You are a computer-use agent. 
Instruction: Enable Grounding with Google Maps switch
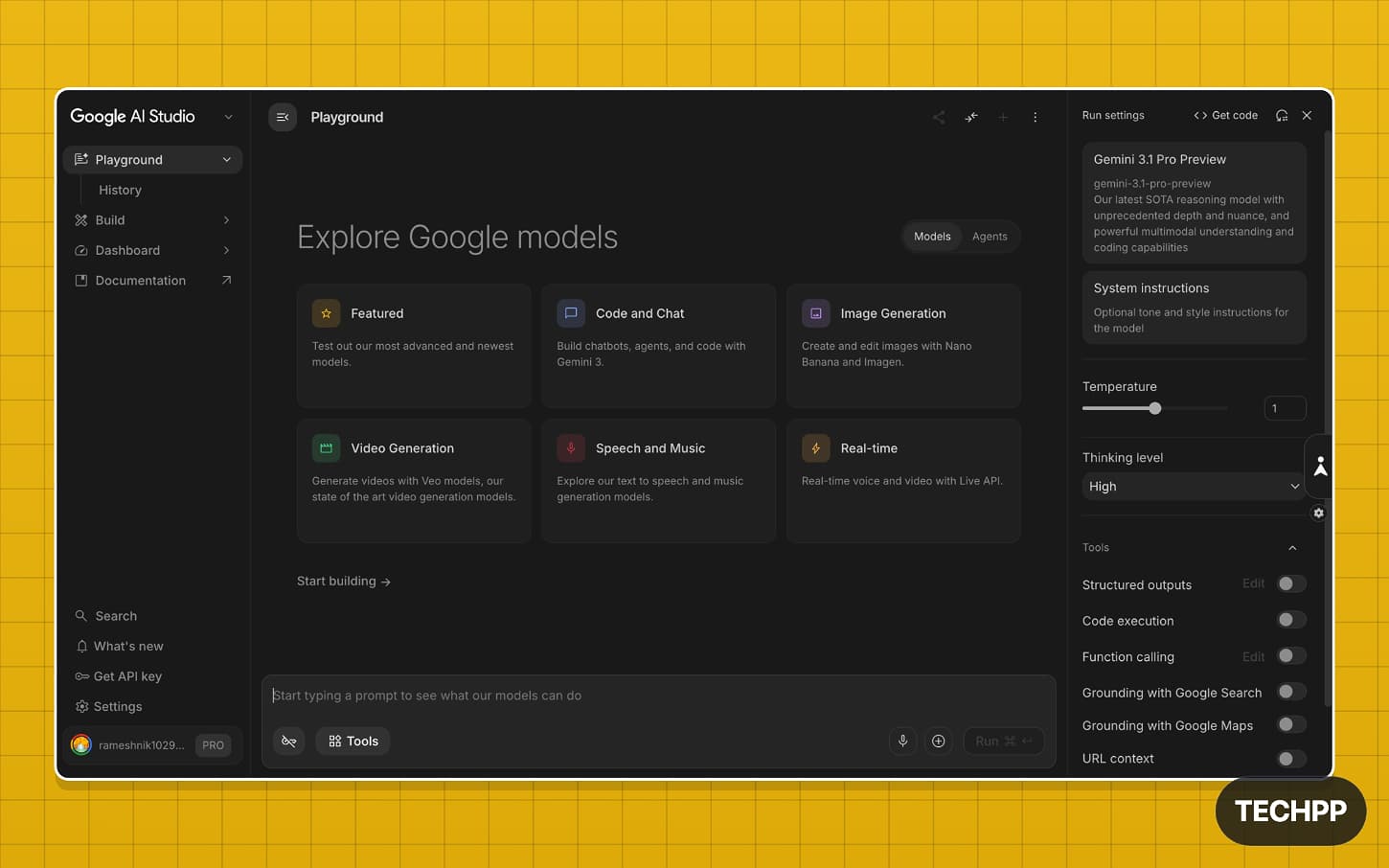[1291, 724]
